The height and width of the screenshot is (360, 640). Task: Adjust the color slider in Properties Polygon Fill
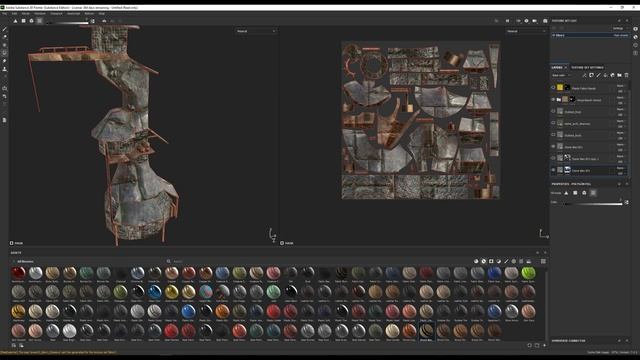tap(593, 204)
